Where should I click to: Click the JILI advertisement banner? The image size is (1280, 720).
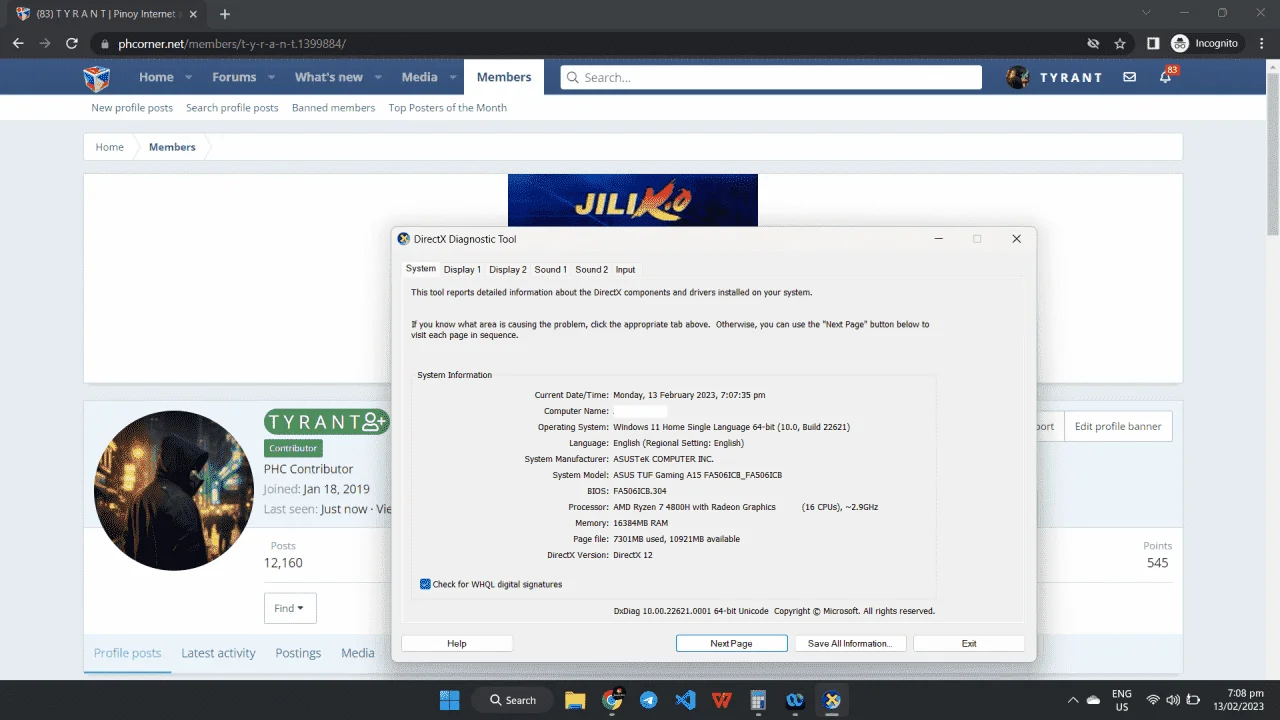click(633, 201)
